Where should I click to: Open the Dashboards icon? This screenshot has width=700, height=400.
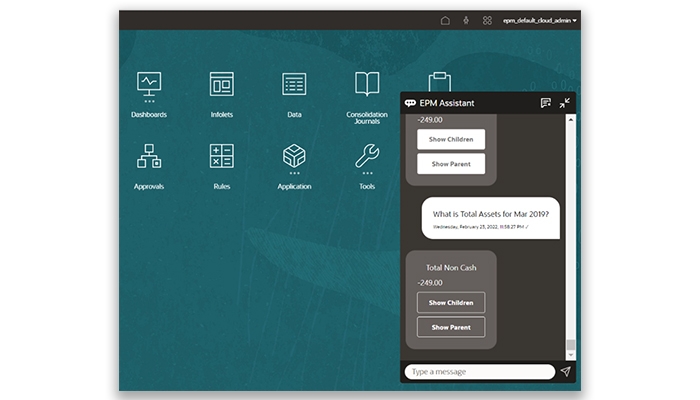click(149, 85)
